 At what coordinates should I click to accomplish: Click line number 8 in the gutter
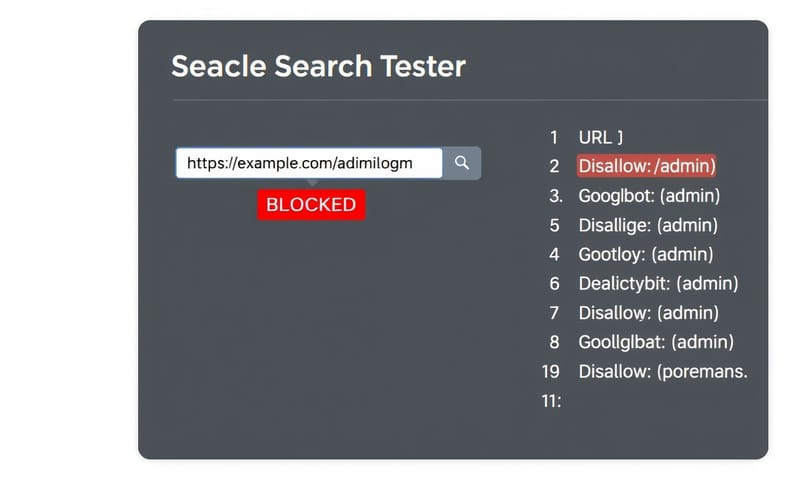coord(554,342)
